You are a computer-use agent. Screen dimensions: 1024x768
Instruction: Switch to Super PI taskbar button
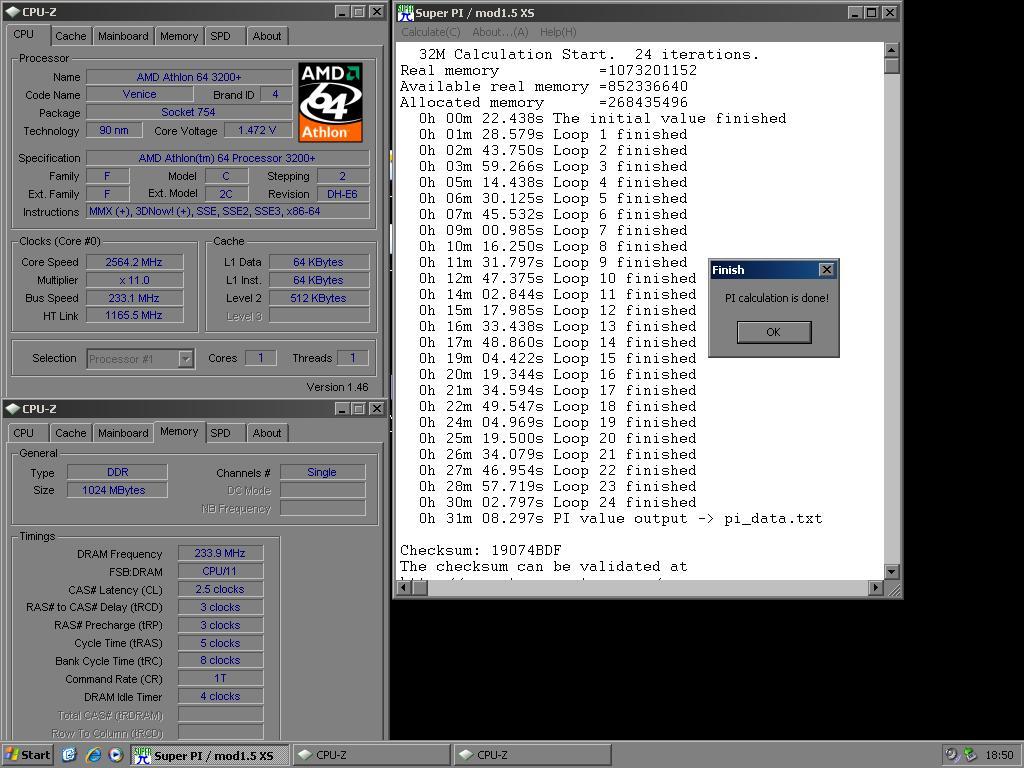(210, 755)
